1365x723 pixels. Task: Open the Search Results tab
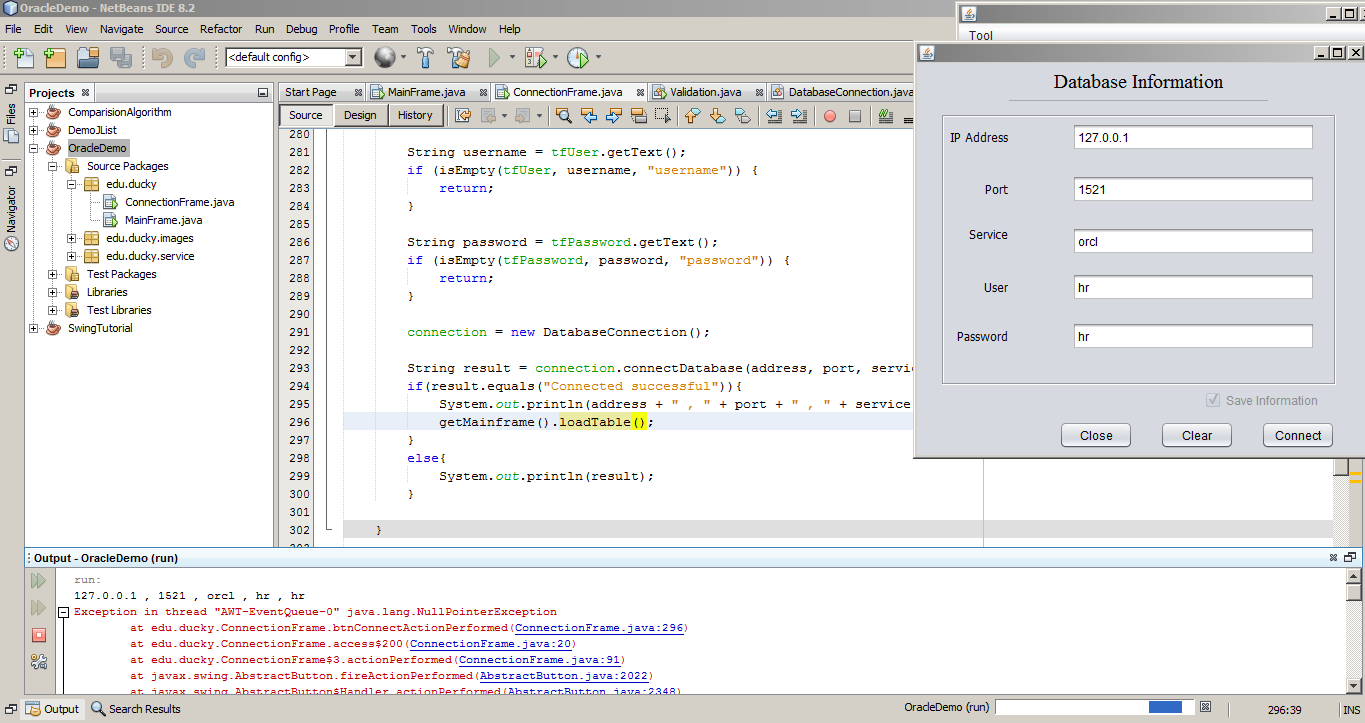[136, 709]
